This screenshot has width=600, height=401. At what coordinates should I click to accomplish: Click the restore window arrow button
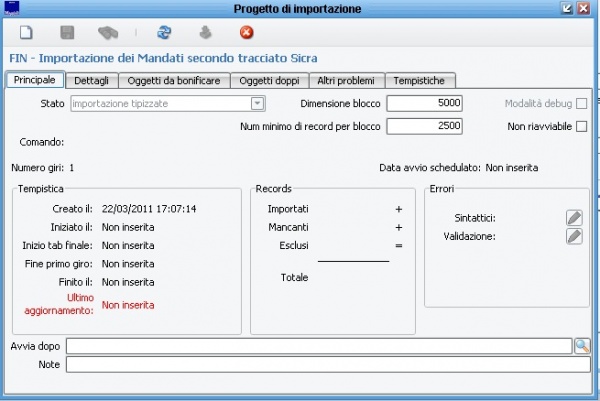[566, 8]
